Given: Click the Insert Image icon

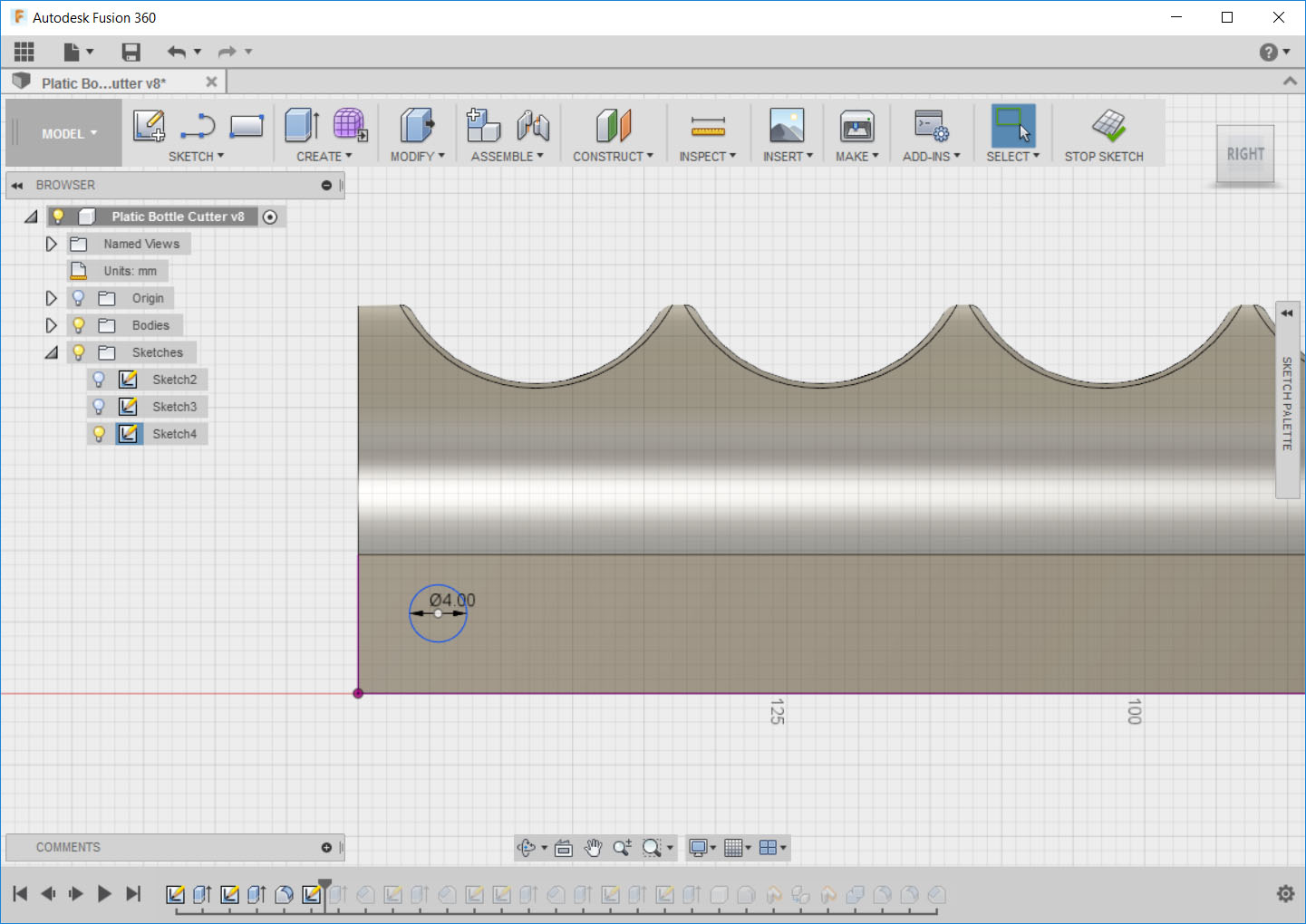Looking at the screenshot, I should click(787, 126).
